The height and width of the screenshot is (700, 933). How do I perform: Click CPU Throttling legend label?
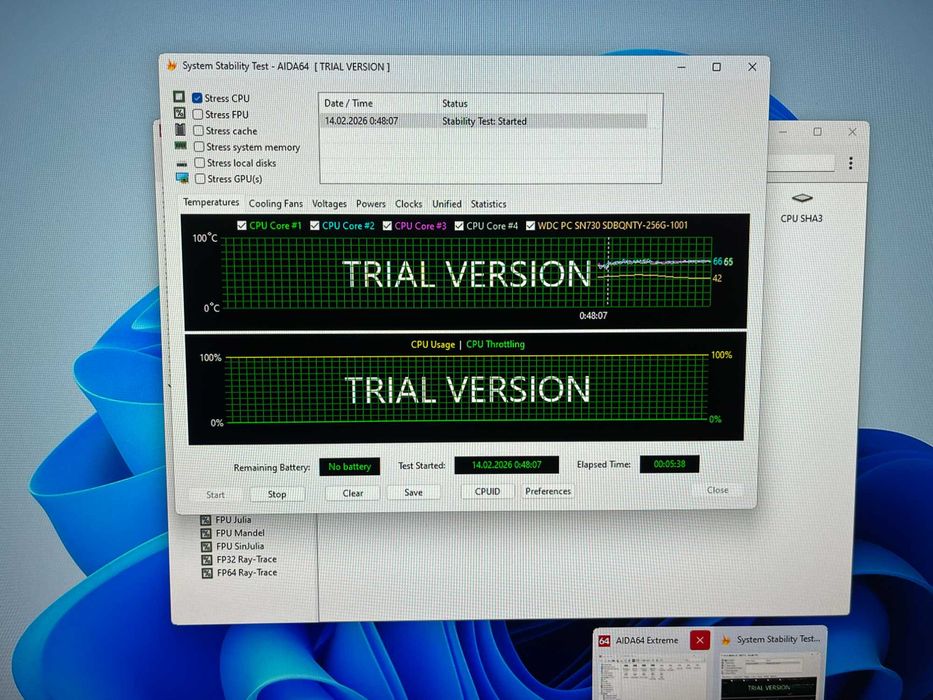495,344
